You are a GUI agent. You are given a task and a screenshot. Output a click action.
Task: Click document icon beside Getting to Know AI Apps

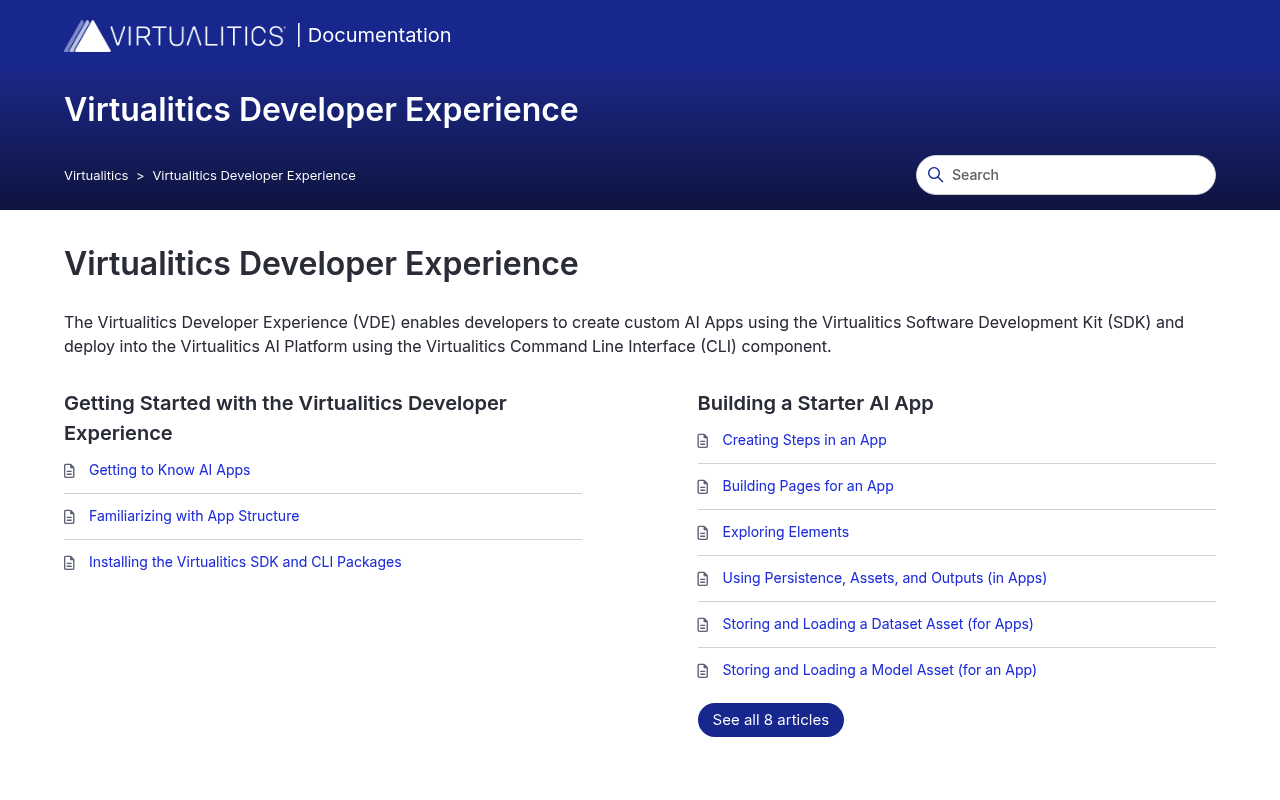click(x=69, y=471)
